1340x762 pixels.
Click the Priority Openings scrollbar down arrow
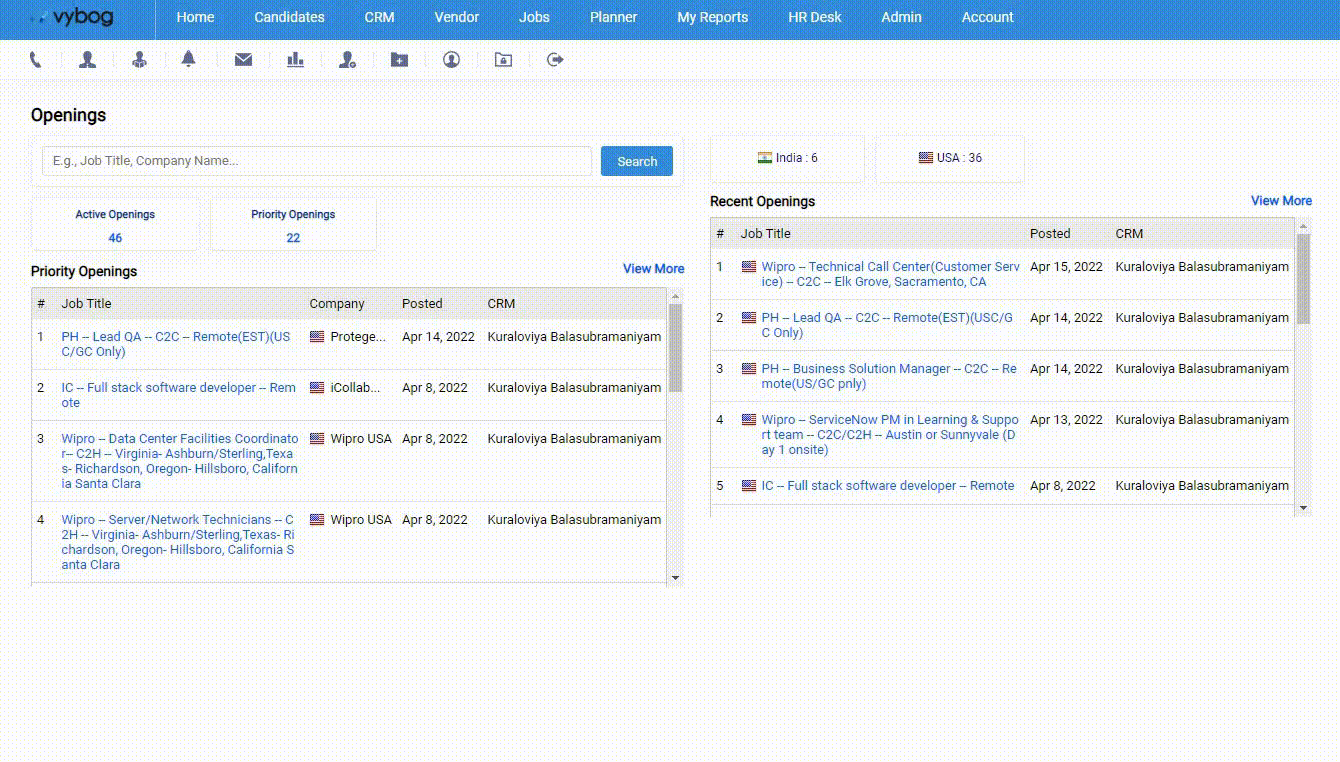(675, 577)
